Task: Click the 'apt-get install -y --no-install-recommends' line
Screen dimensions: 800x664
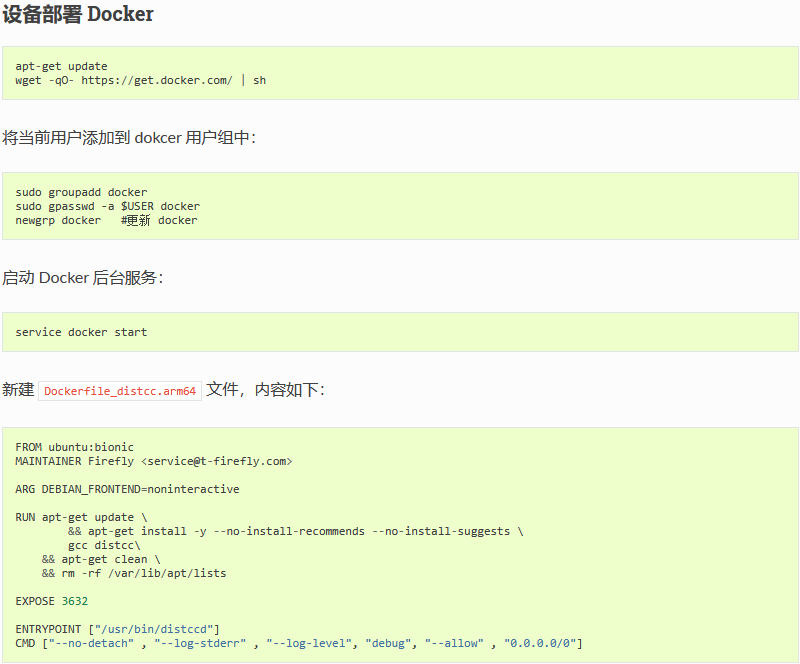Action: 295,531
